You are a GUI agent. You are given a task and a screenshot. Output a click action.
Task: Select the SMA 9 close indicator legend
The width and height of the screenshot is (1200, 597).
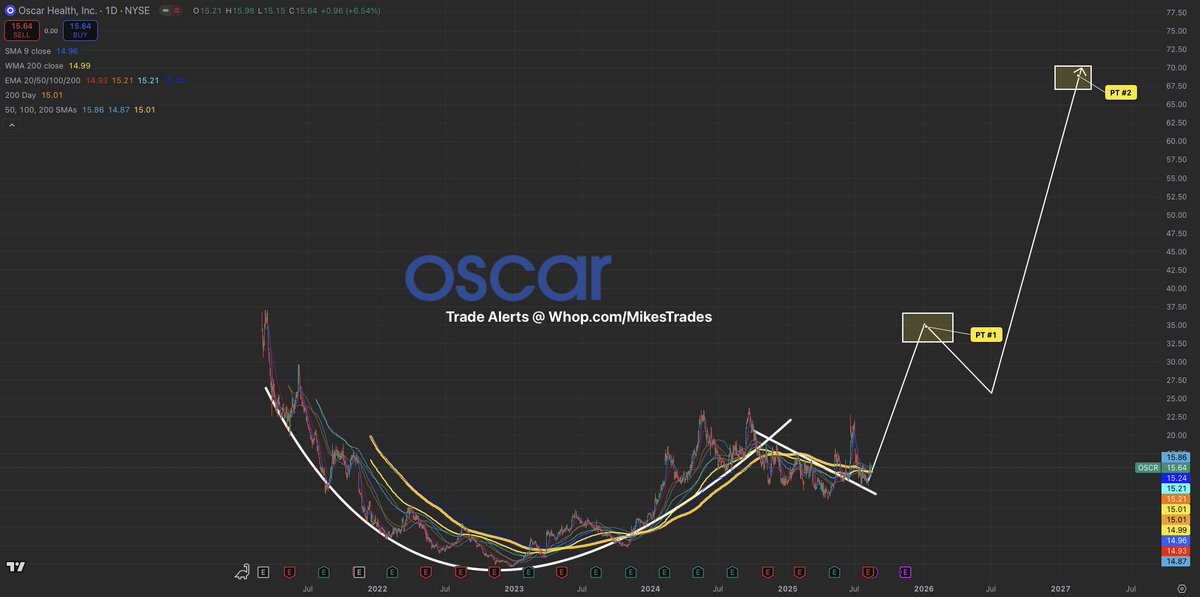click(x=30, y=50)
